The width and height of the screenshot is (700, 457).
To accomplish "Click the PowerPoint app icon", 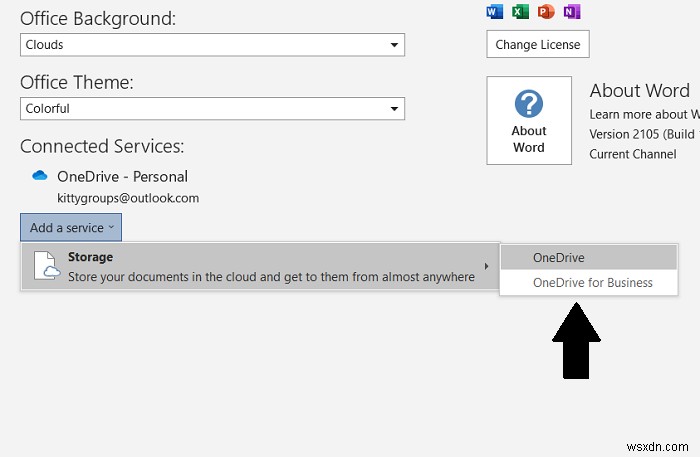I will pyautogui.click(x=546, y=11).
